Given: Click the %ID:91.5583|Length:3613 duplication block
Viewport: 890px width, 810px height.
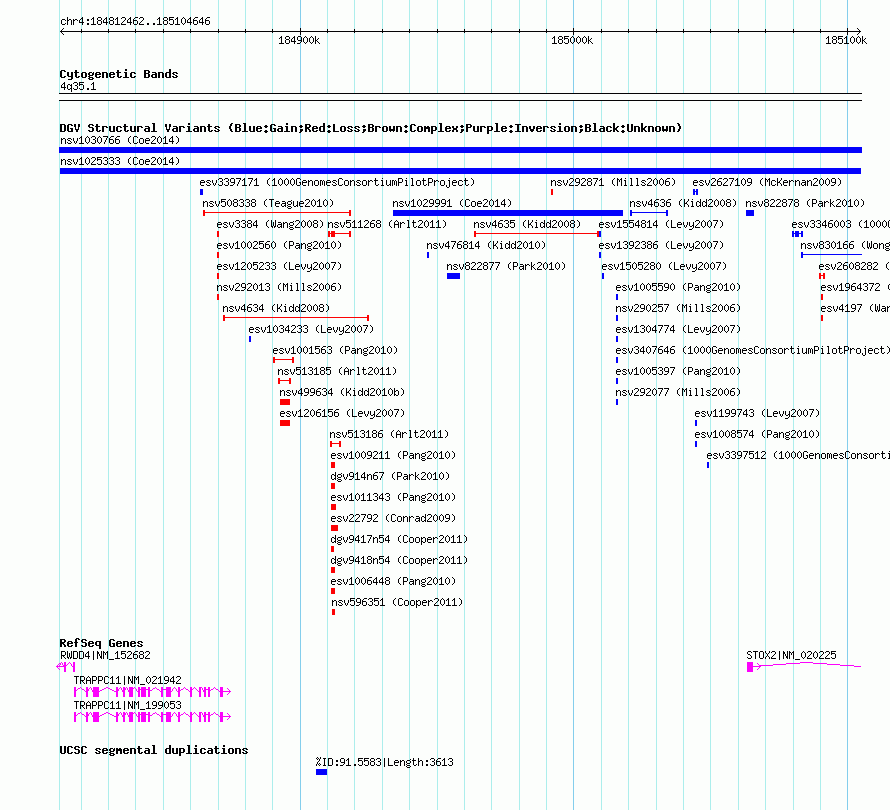Looking at the screenshot, I should coord(321,772).
